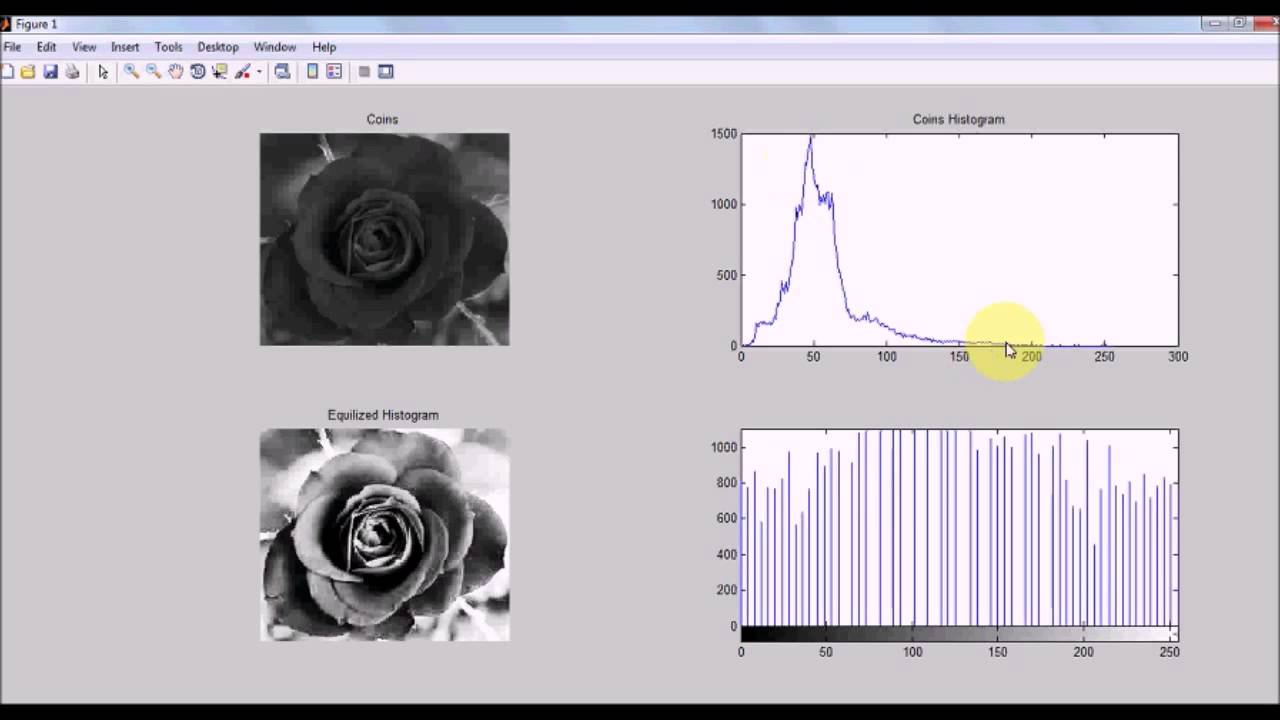
Task: Click the peak of the Coins Histogram curve
Action: point(812,137)
